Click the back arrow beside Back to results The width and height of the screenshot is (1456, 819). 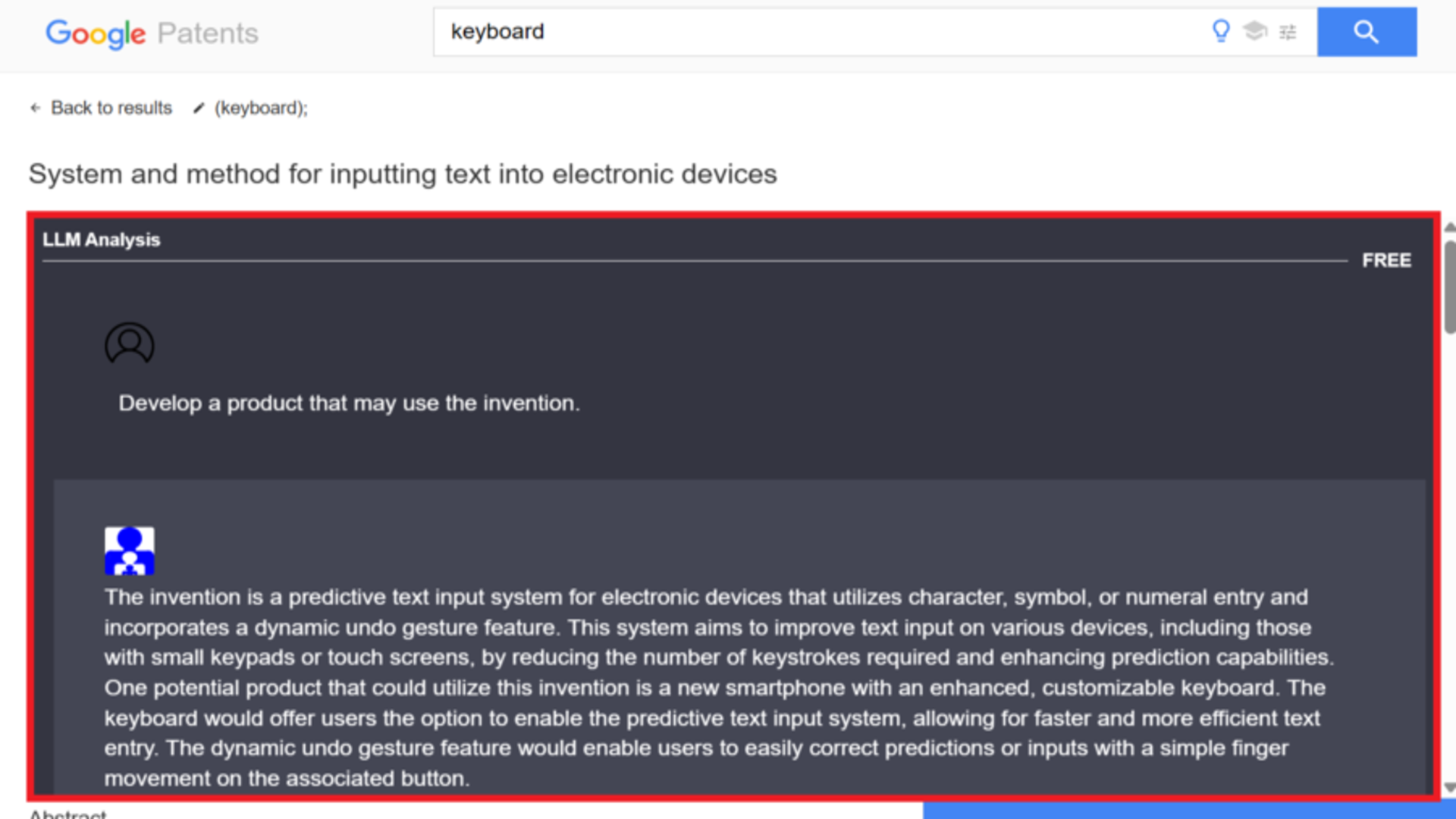click(35, 108)
